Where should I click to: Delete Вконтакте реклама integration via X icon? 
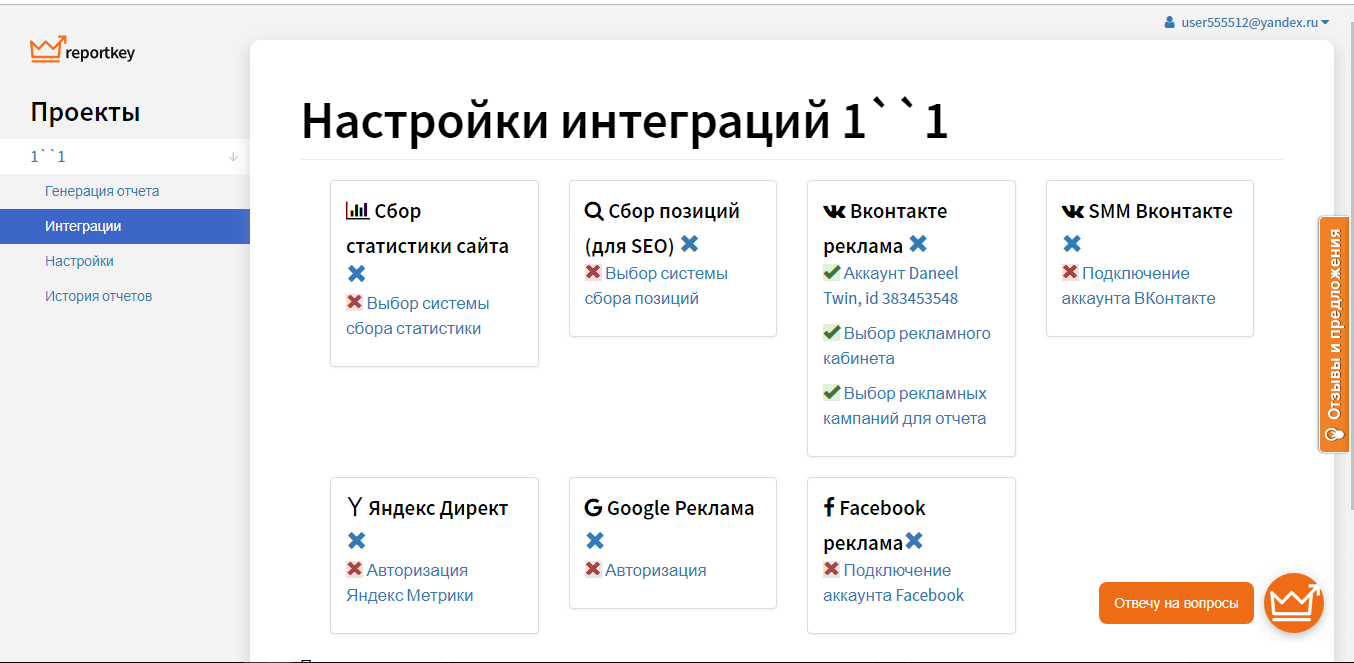pyautogui.click(x=918, y=244)
